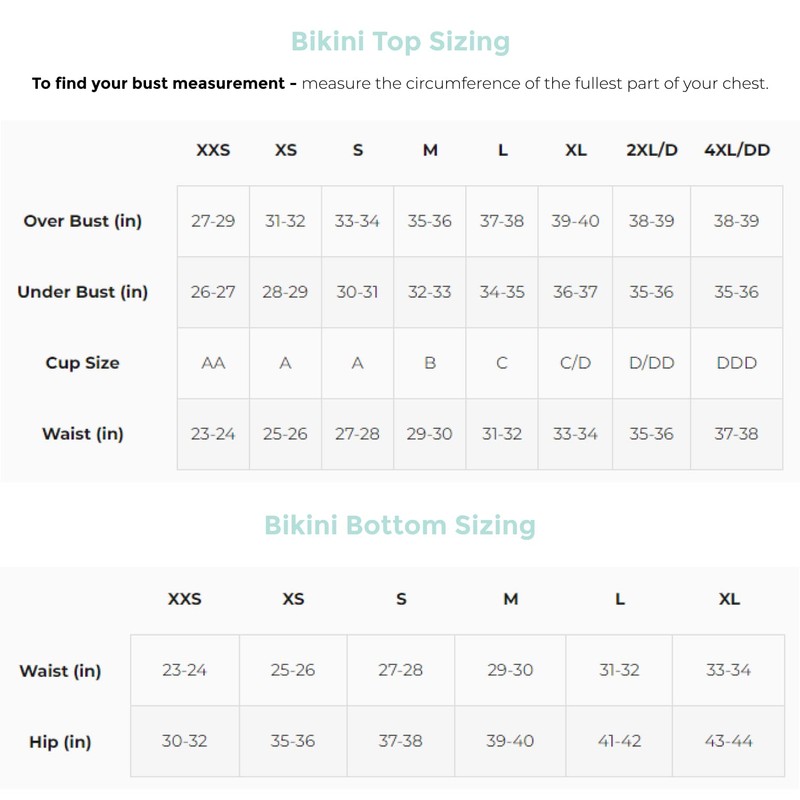Select the AA cup size cell

tap(213, 363)
